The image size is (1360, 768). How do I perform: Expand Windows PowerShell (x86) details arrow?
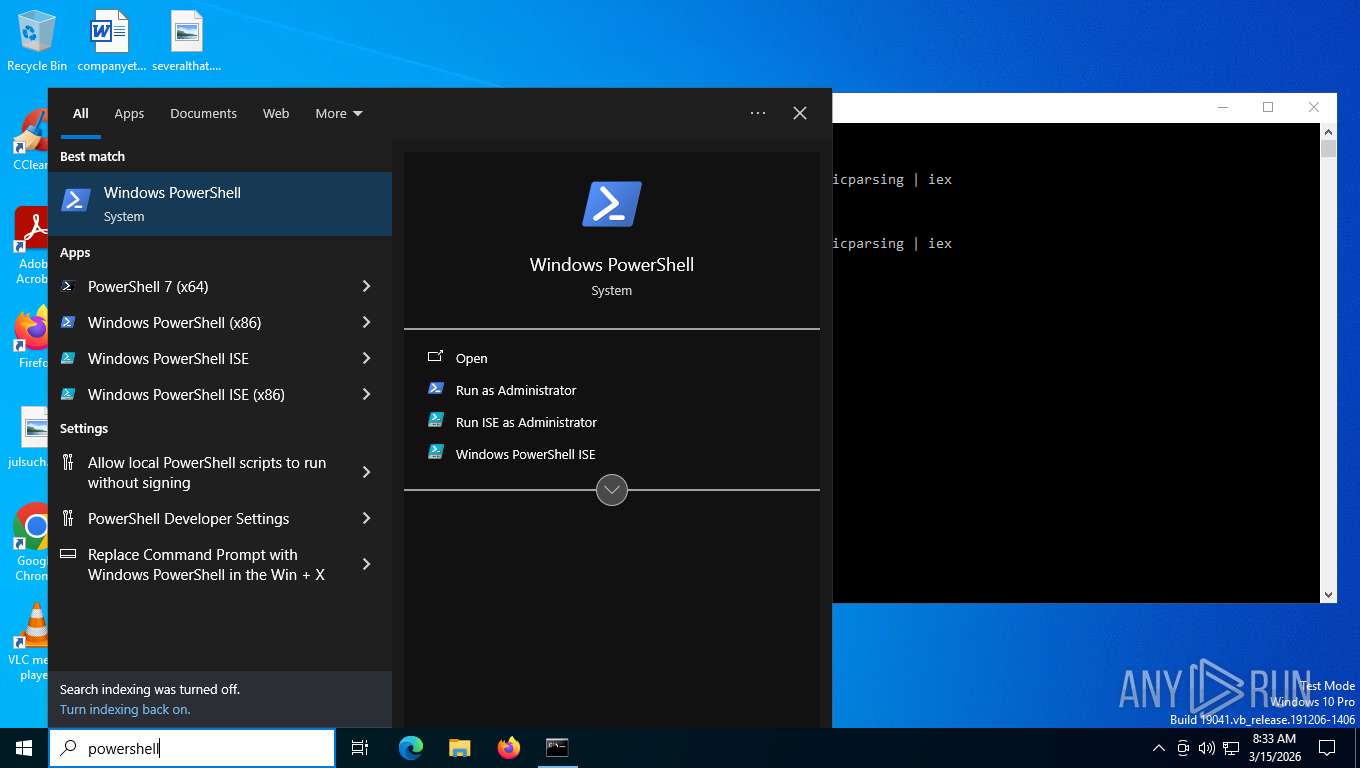pyautogui.click(x=366, y=322)
